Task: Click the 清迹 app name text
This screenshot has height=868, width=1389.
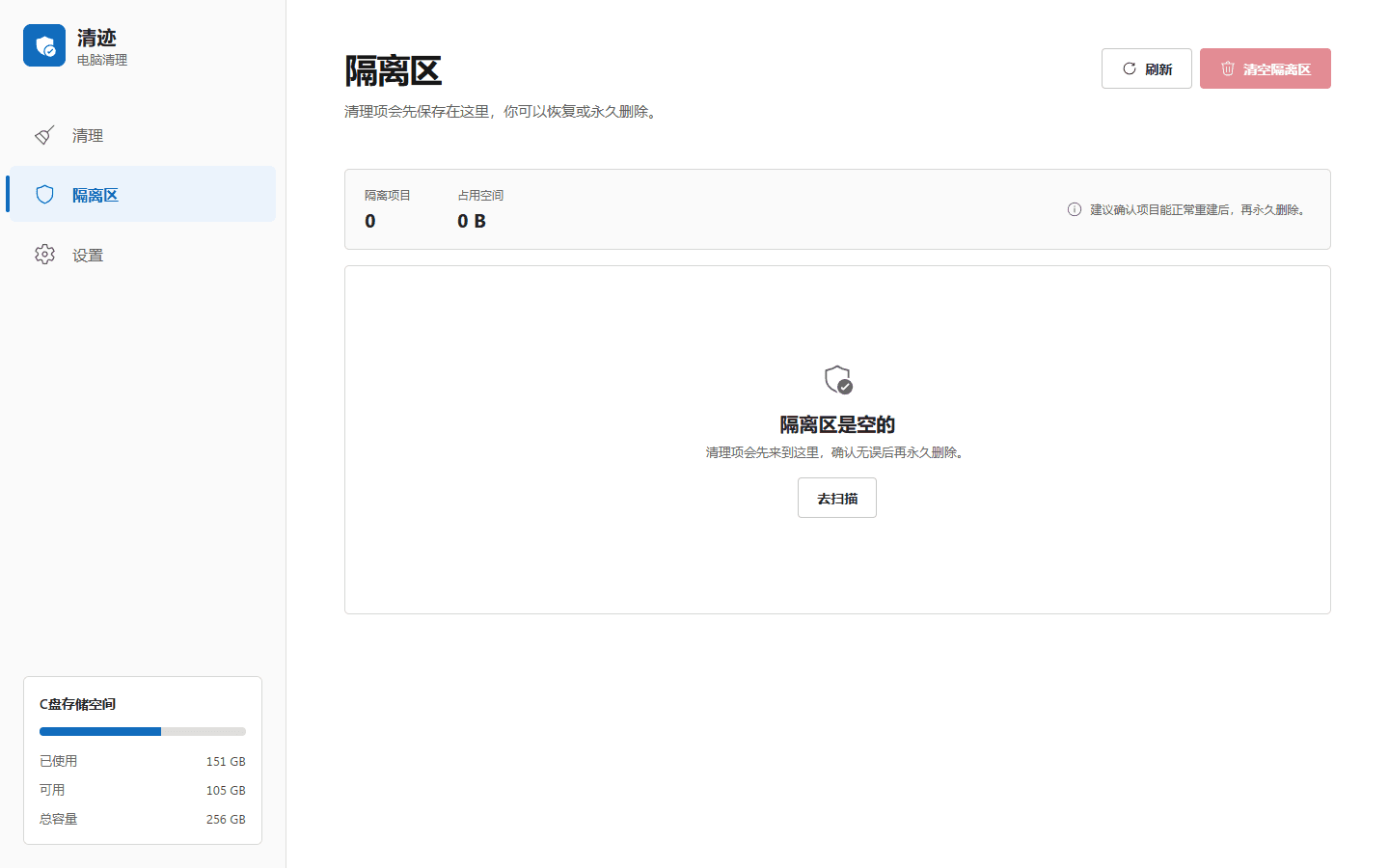Action: (x=96, y=38)
